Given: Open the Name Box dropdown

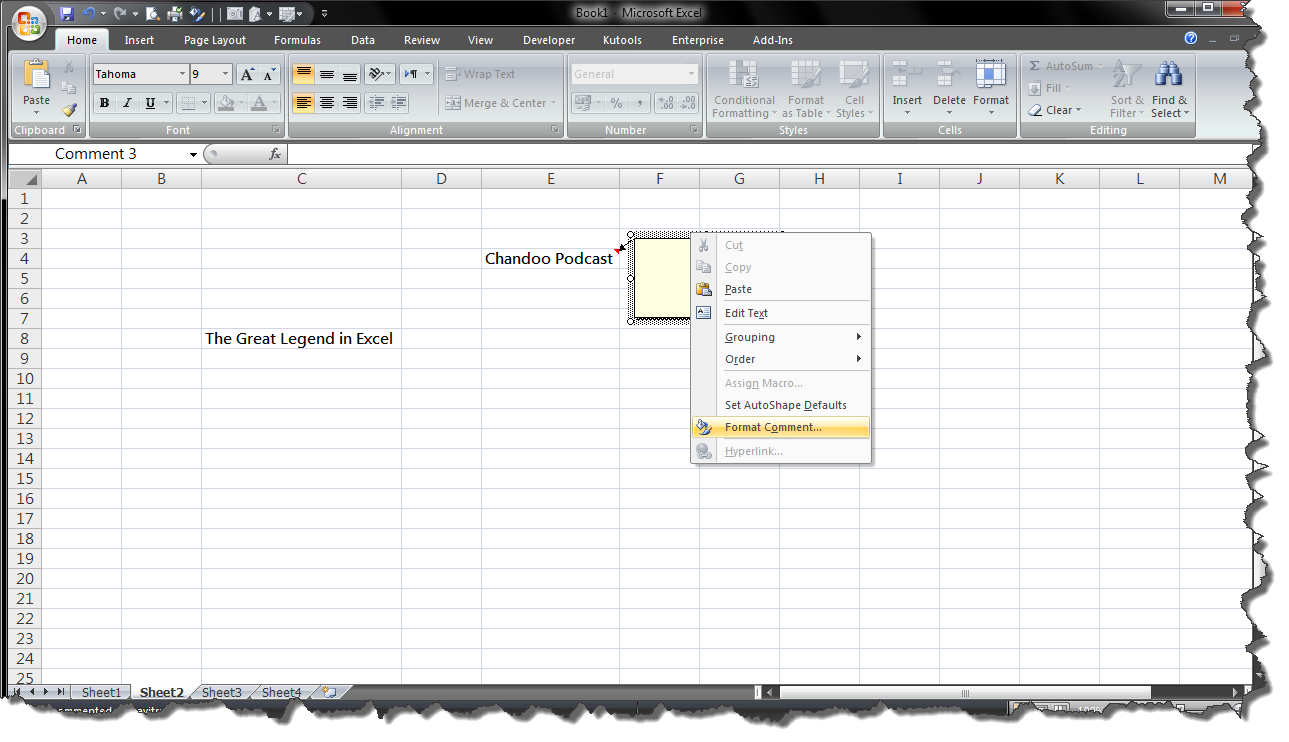Looking at the screenshot, I should tap(192, 154).
